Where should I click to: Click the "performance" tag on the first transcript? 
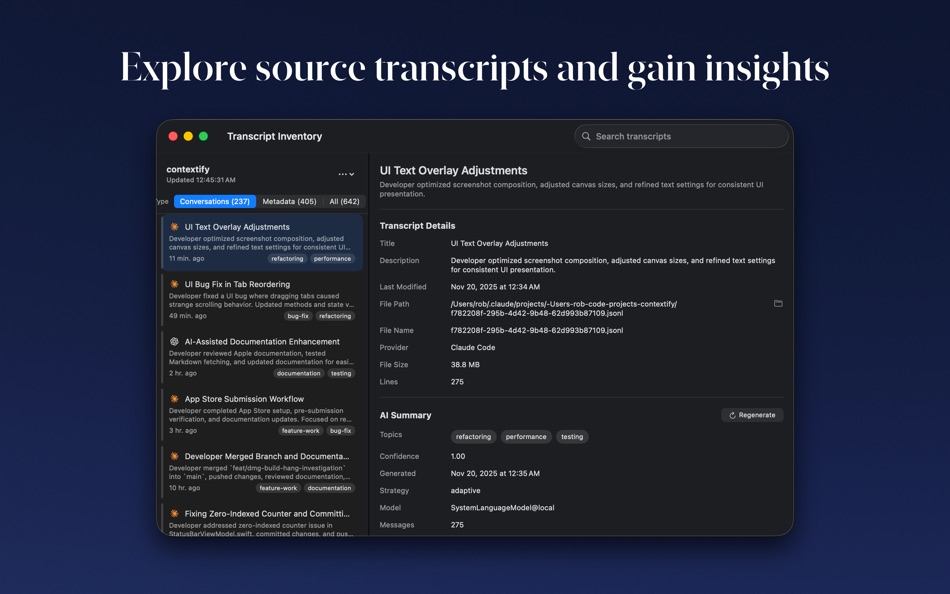tap(333, 258)
